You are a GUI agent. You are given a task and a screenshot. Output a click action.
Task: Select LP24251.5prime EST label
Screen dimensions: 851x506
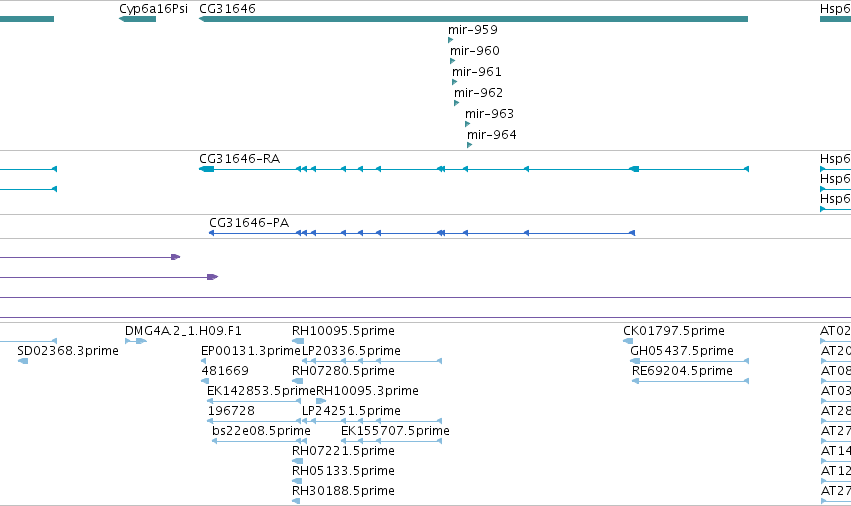tap(351, 411)
